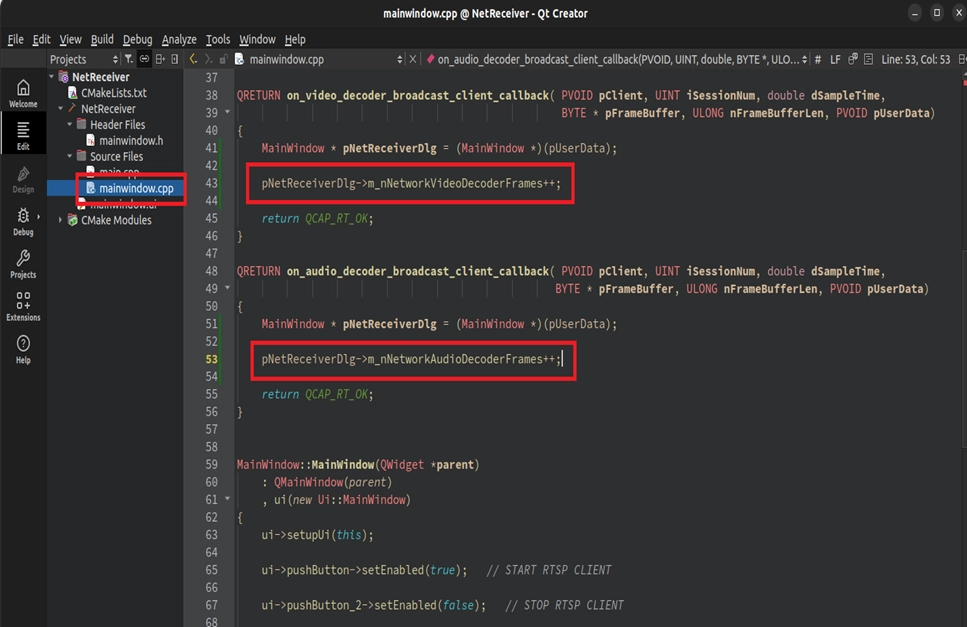Open the View menu
The width and height of the screenshot is (967, 627).
pyautogui.click(x=70, y=39)
